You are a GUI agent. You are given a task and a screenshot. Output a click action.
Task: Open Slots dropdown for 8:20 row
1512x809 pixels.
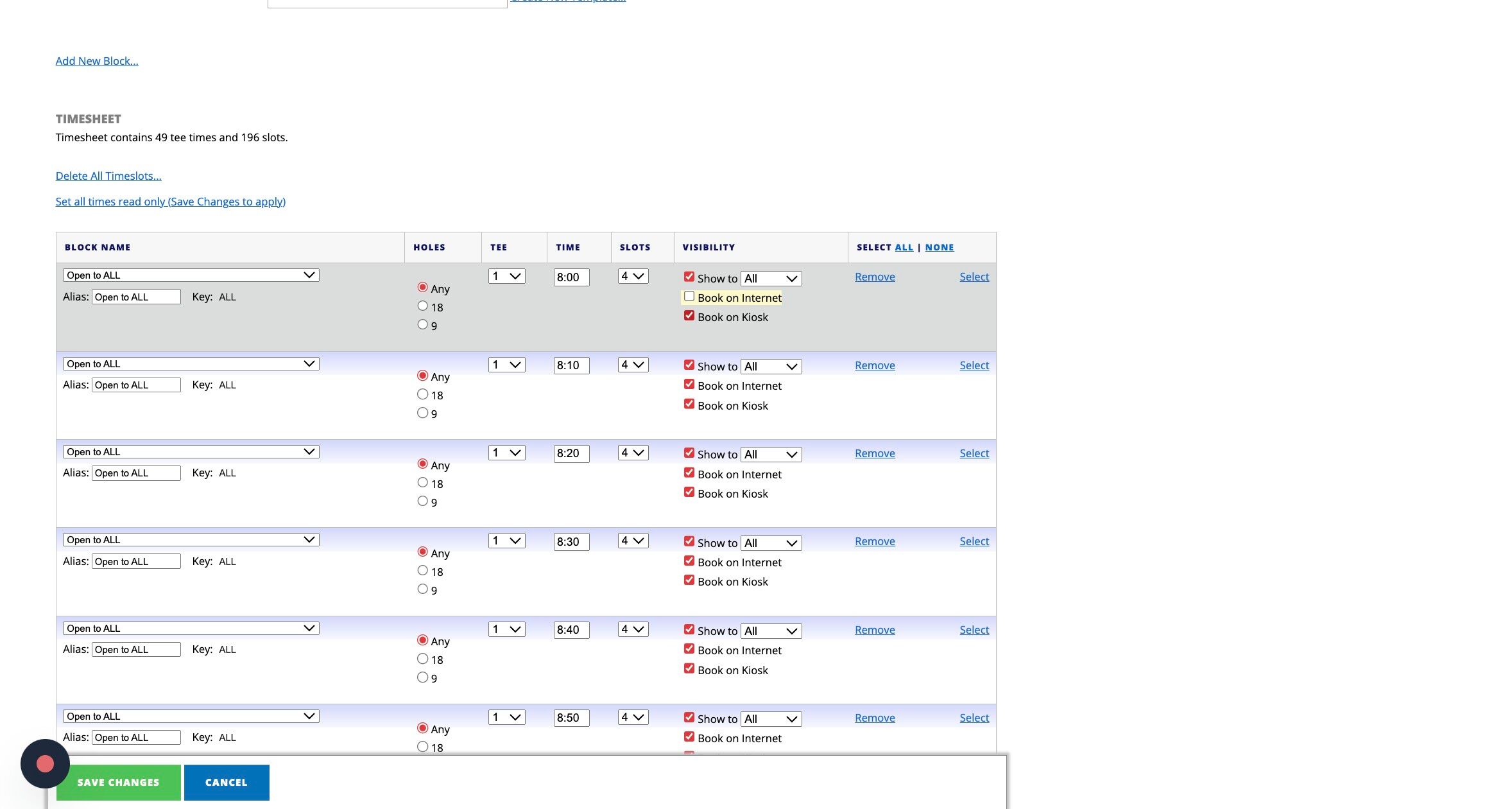(x=633, y=453)
